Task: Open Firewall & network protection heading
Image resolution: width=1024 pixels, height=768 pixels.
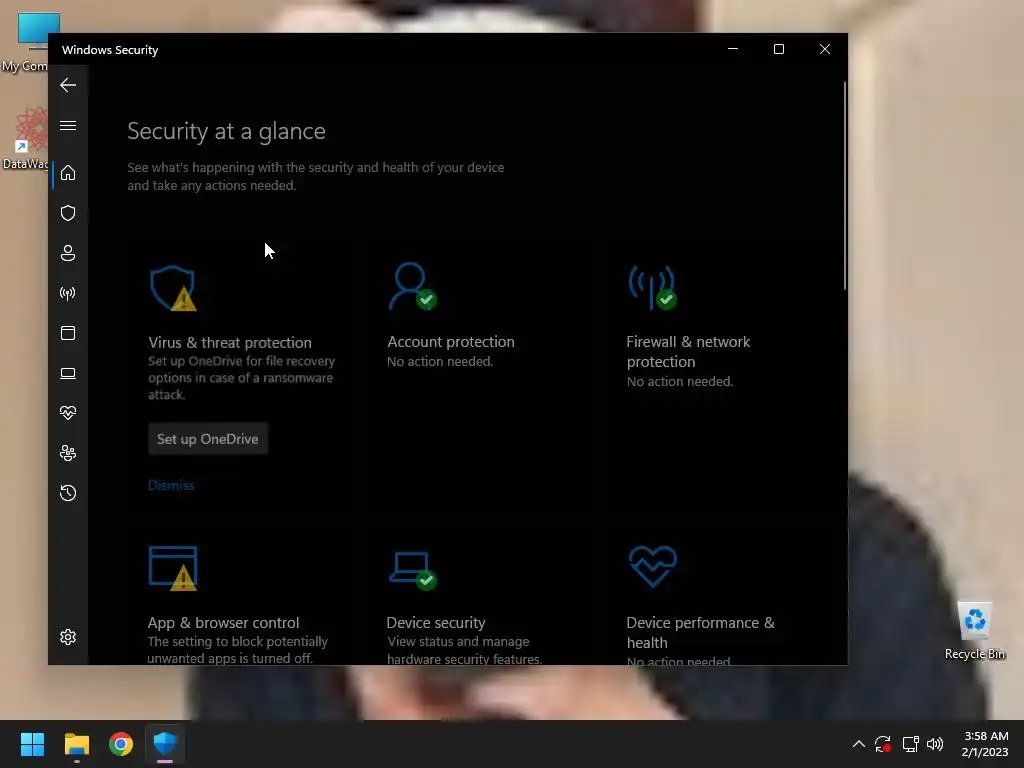Action: 688,352
